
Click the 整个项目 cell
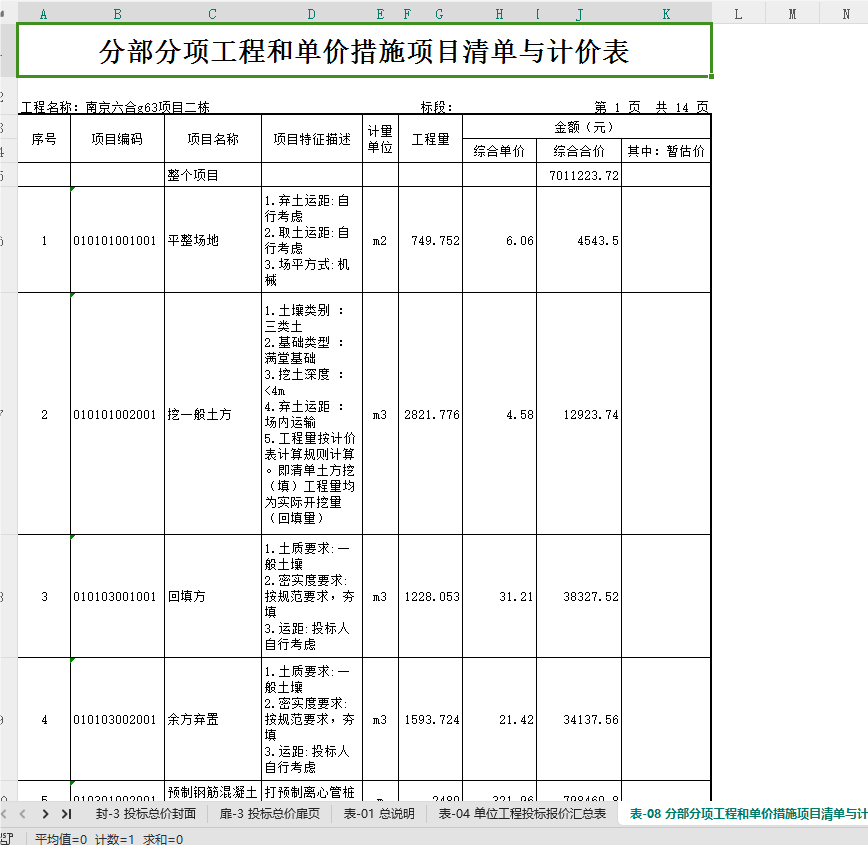(x=213, y=175)
